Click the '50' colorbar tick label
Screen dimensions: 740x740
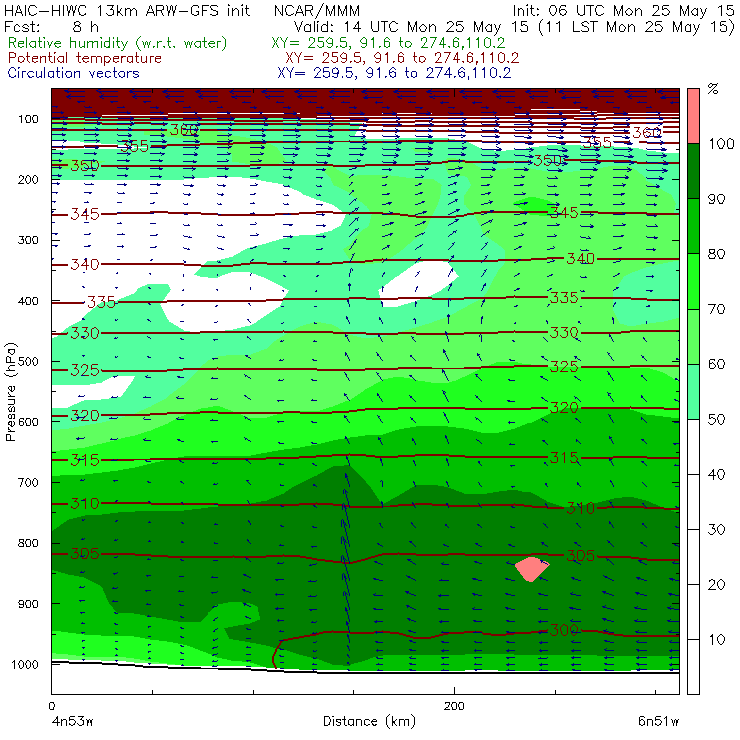coord(716,420)
